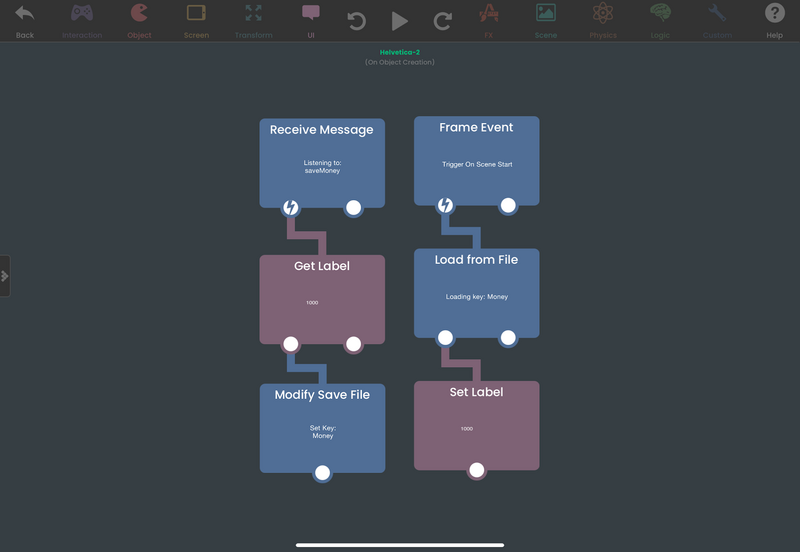Undo the last action
Screen dimensions: 800x552
click(x=357, y=21)
